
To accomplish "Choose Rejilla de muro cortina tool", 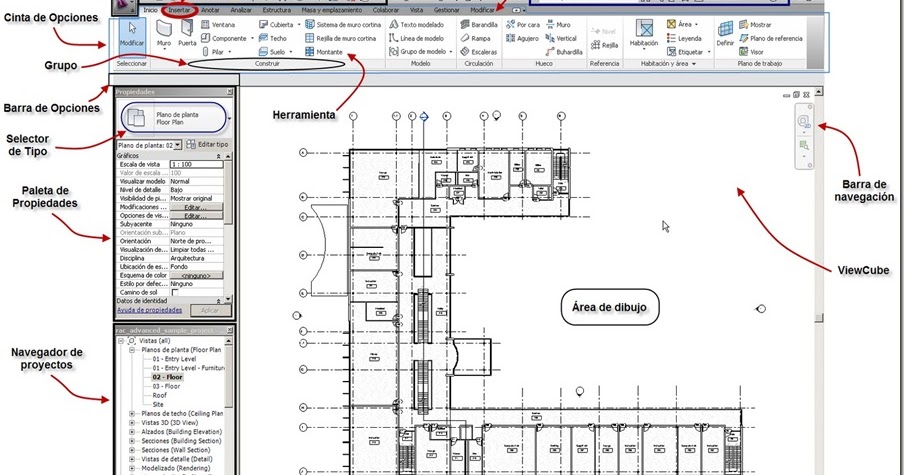I will pyautogui.click(x=341, y=38).
